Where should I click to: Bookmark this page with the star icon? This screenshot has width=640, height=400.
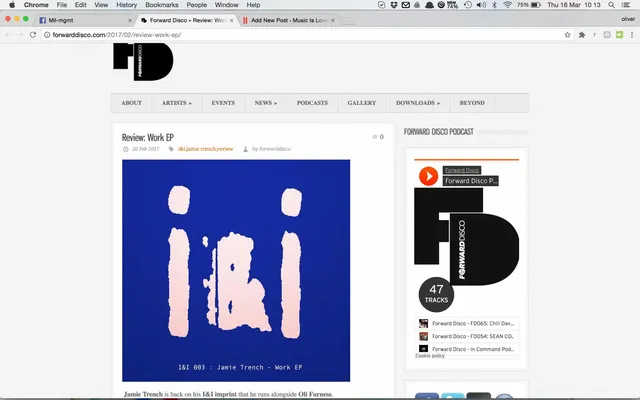567,35
